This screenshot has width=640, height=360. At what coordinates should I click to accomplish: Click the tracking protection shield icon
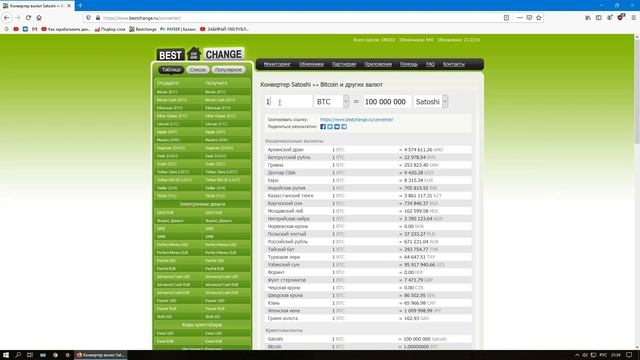pos(88,18)
